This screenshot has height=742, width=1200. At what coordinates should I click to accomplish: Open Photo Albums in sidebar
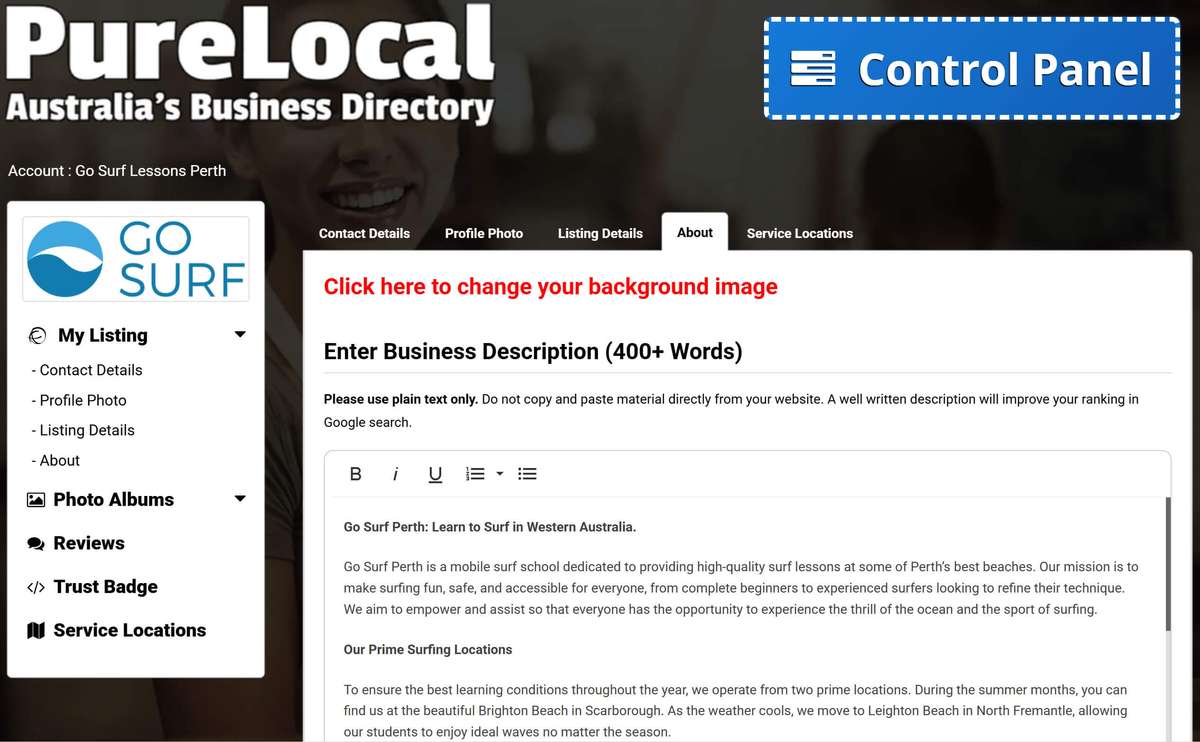point(114,499)
